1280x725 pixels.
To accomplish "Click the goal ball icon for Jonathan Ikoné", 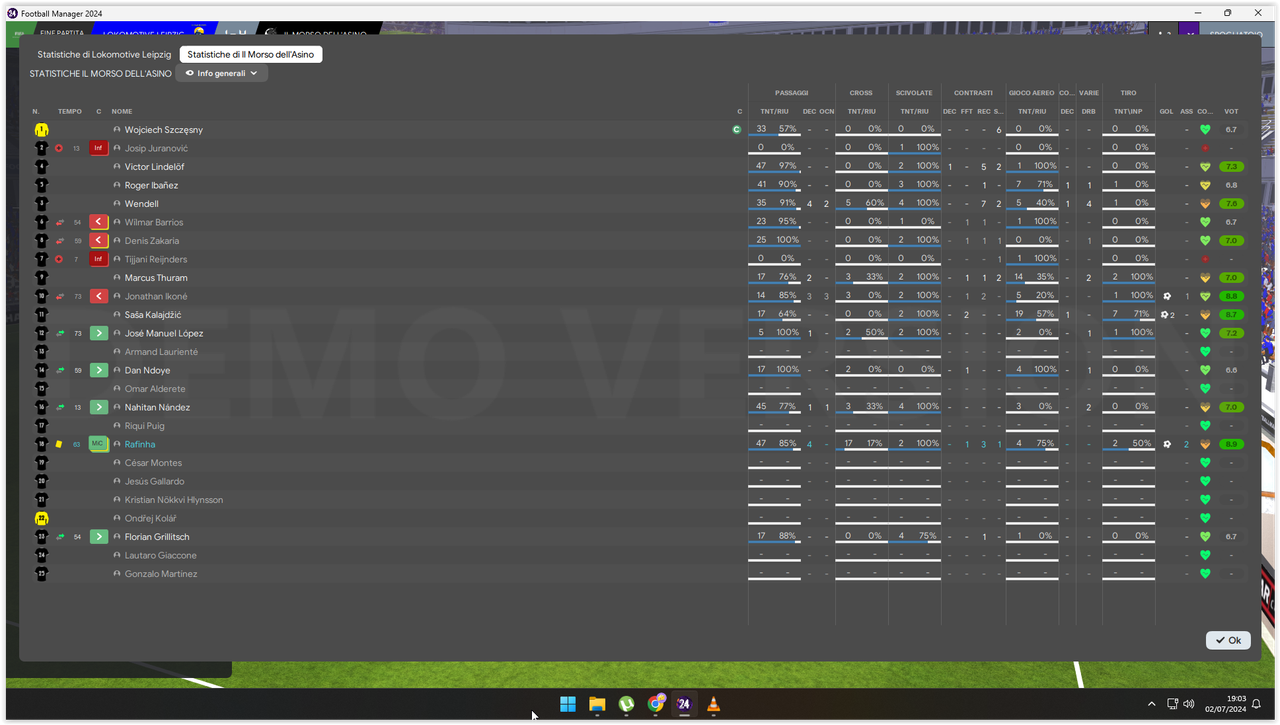I will click(1167, 296).
